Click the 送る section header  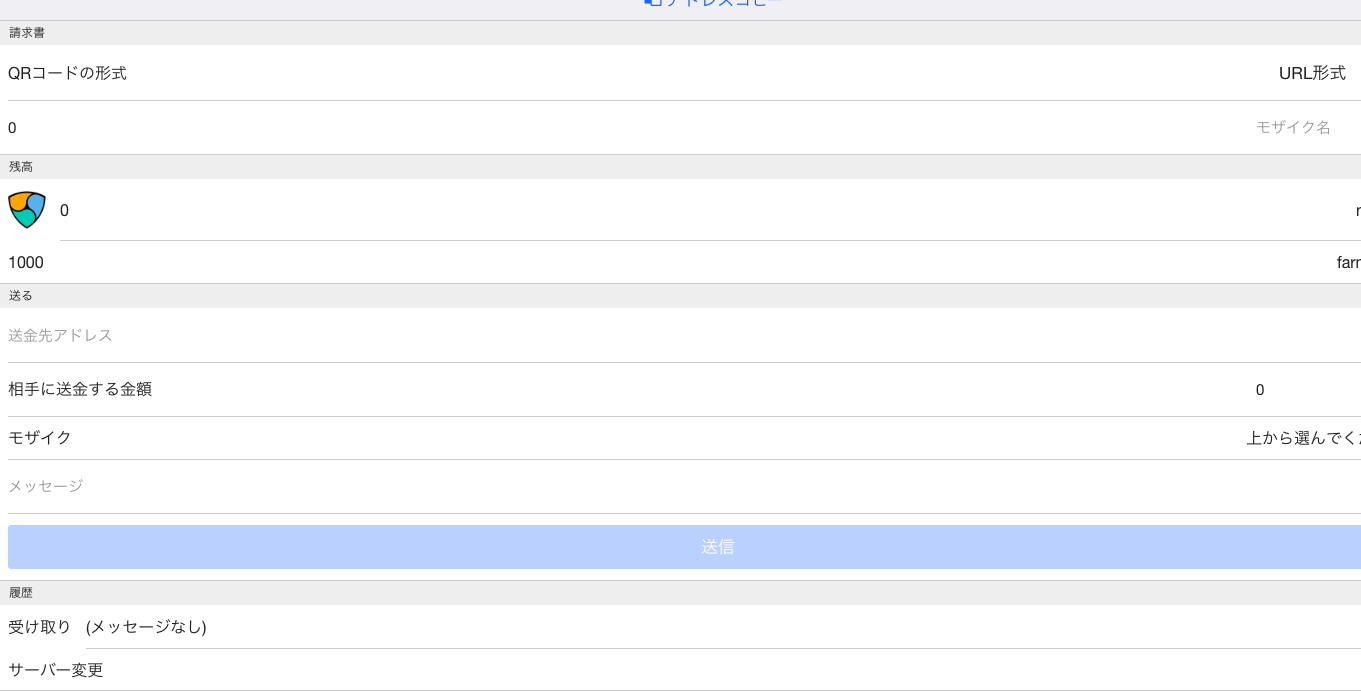coord(21,296)
